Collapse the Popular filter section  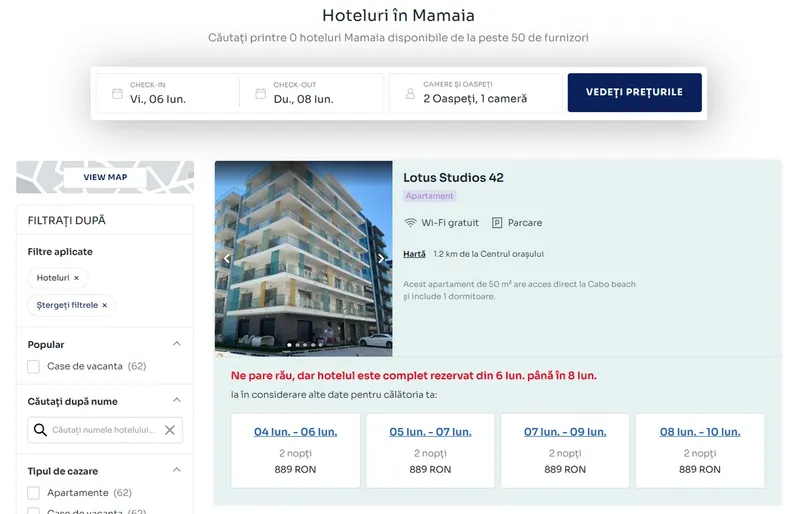(x=177, y=344)
